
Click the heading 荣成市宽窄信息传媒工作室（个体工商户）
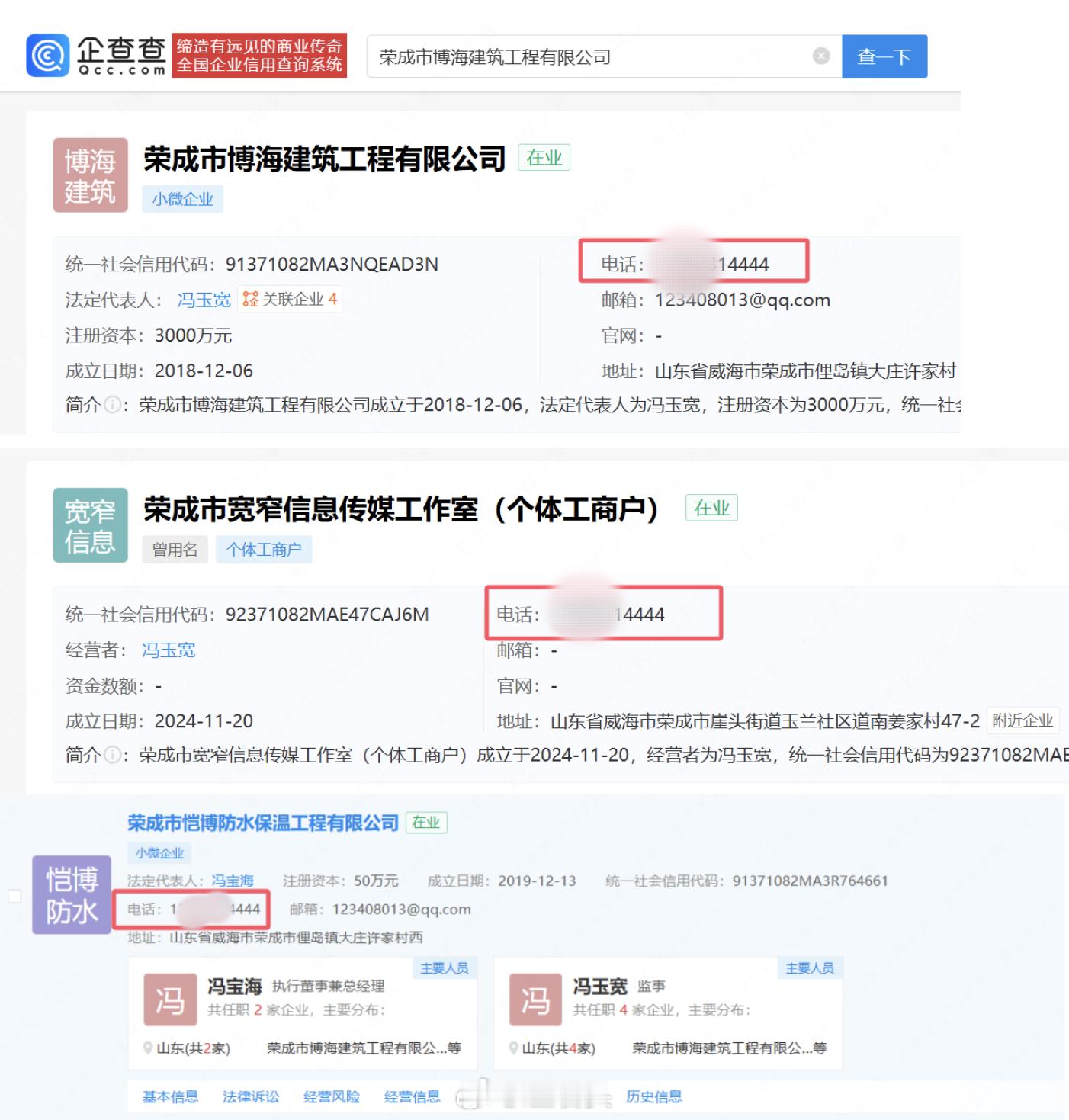click(401, 509)
